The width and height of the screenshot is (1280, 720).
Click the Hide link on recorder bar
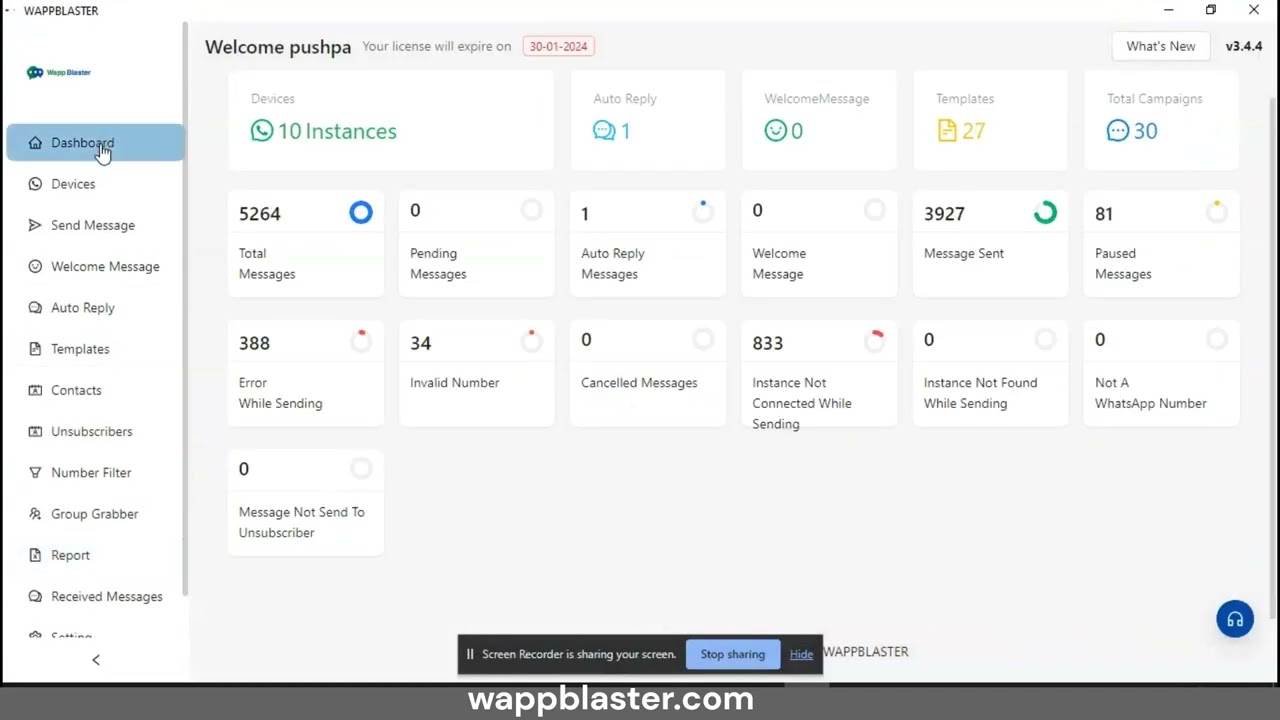click(x=801, y=654)
